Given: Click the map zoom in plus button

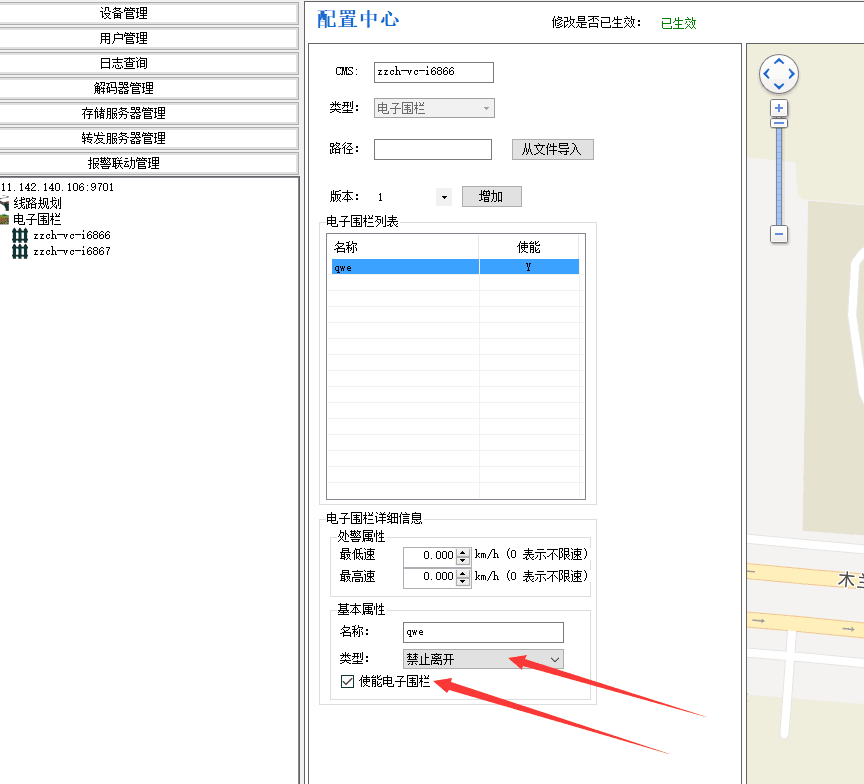Looking at the screenshot, I should 779,108.
